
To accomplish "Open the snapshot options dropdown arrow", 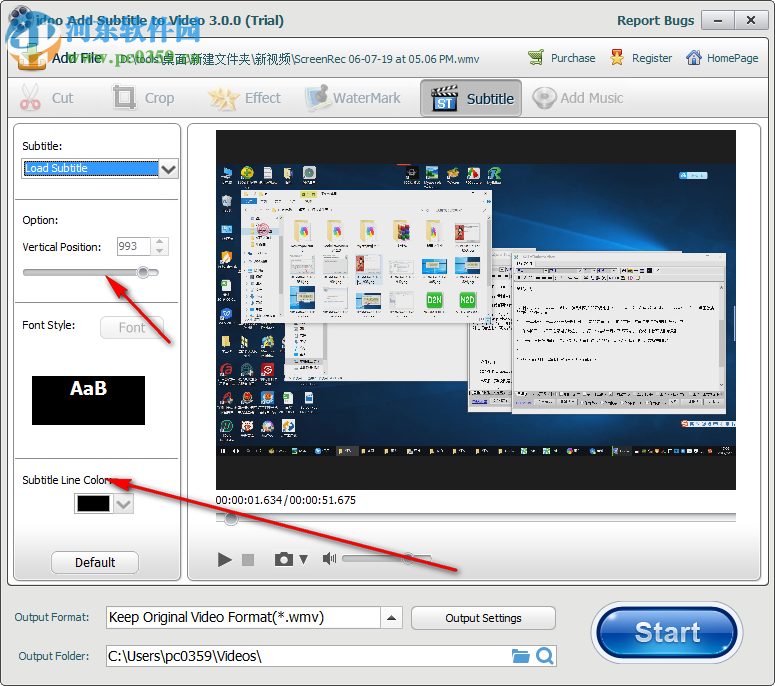I will click(x=303, y=559).
